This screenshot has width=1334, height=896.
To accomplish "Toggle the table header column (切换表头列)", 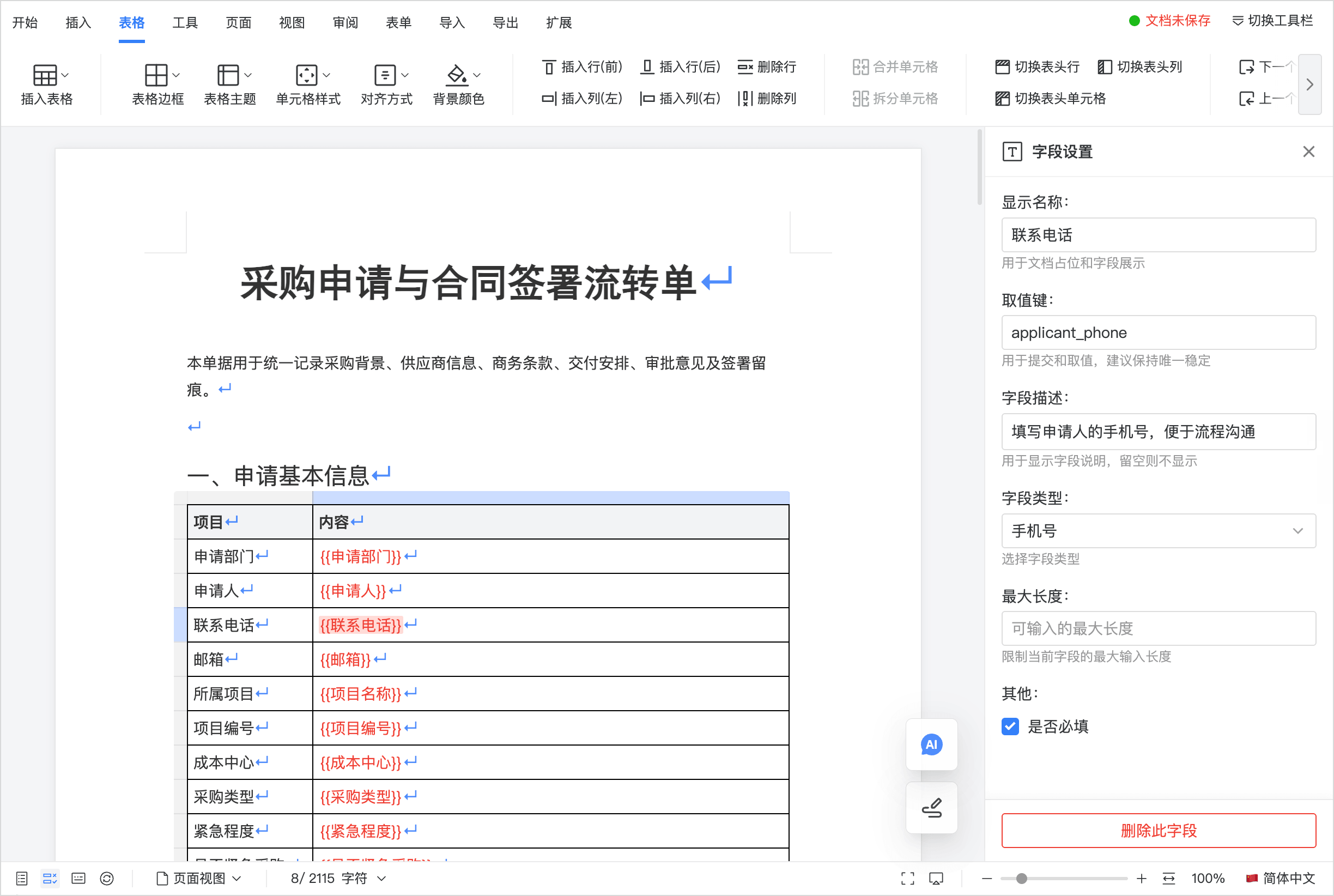I will point(1140,67).
